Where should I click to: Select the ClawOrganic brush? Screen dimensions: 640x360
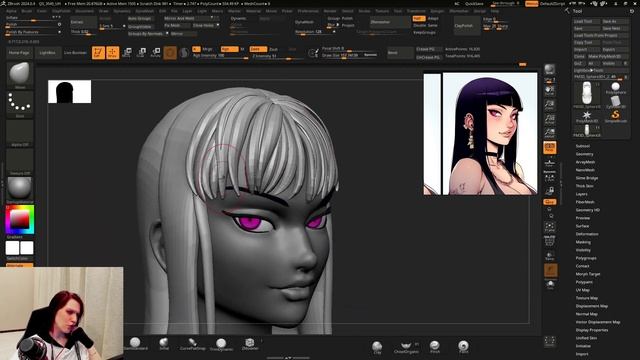406,347
